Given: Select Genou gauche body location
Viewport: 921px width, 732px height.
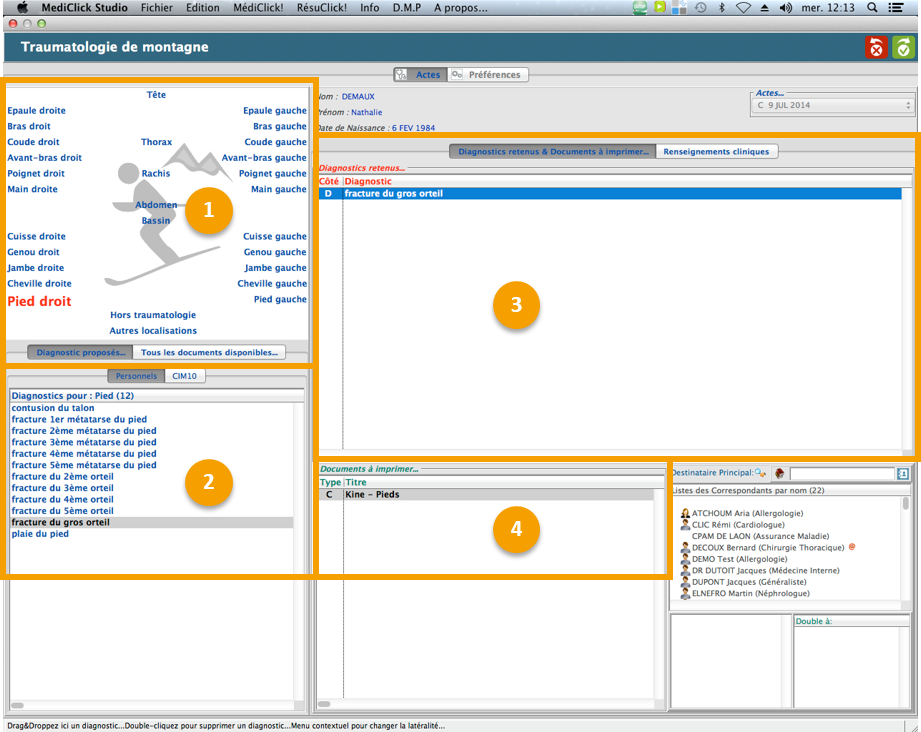Looking at the screenshot, I should (x=275, y=252).
